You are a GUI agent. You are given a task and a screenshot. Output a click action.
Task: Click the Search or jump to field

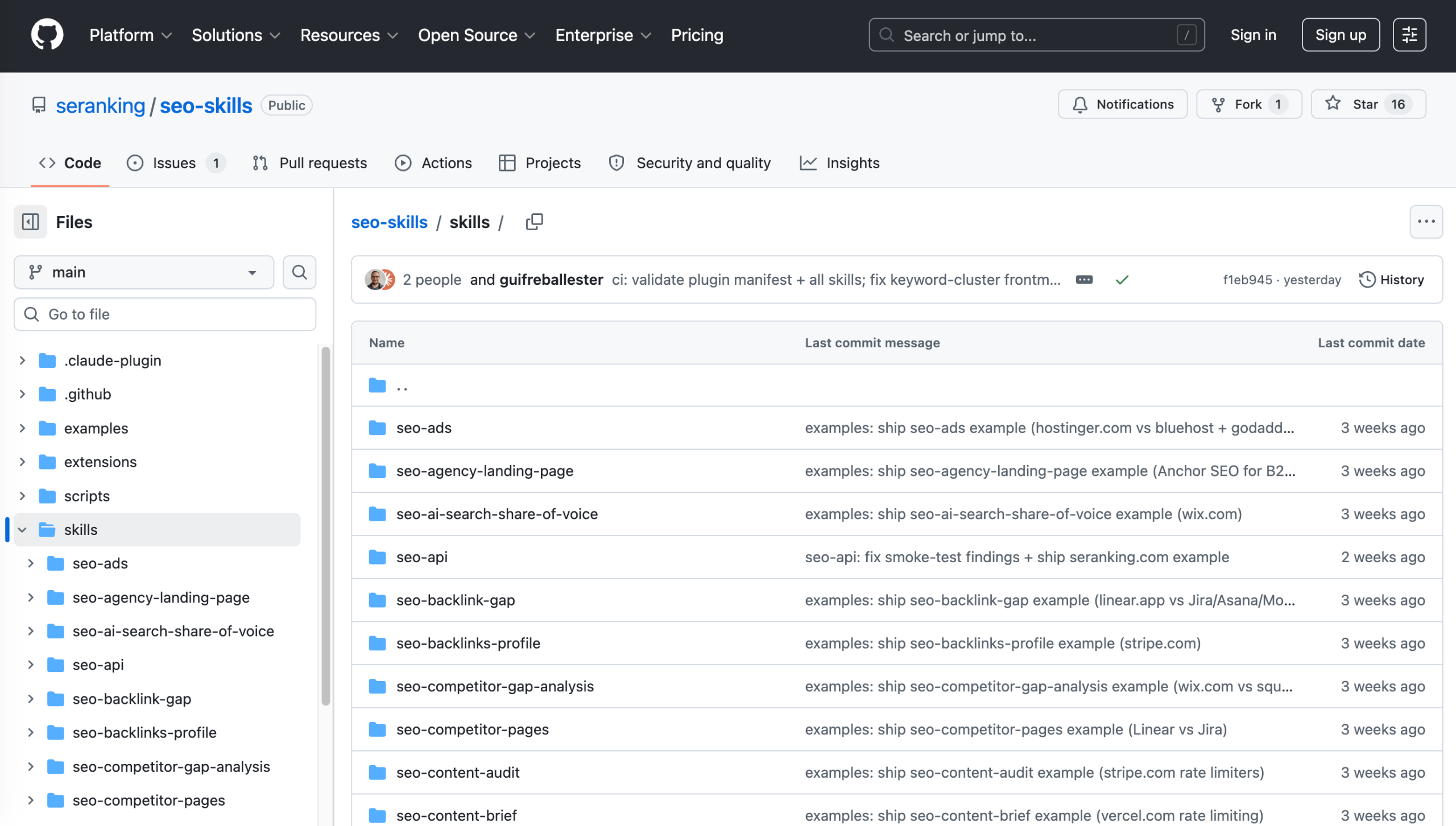coord(1036,35)
